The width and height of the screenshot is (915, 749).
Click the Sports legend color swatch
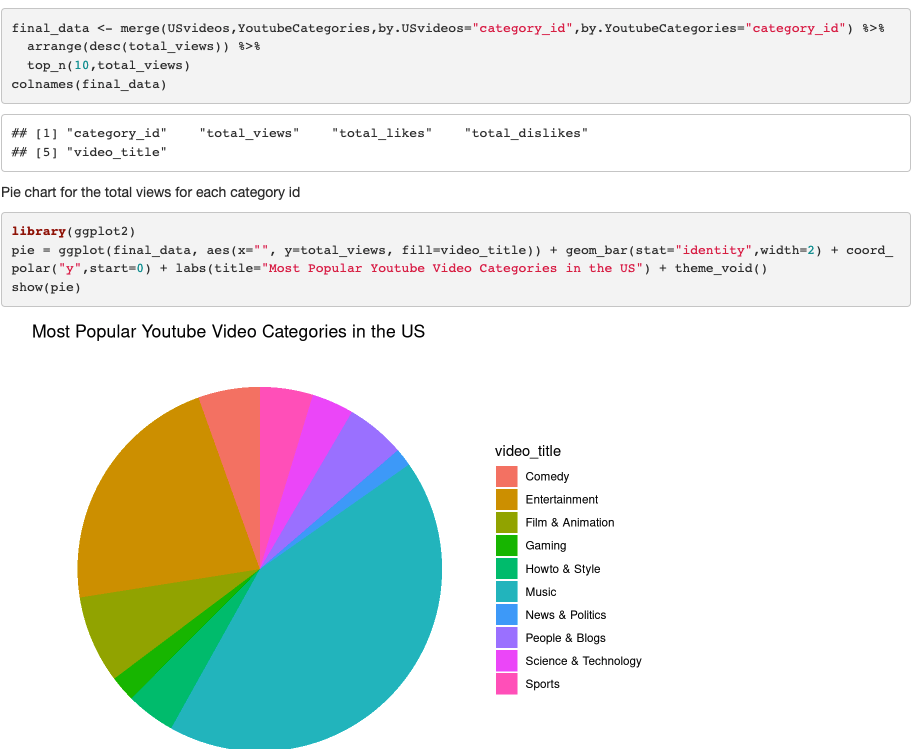[508, 684]
